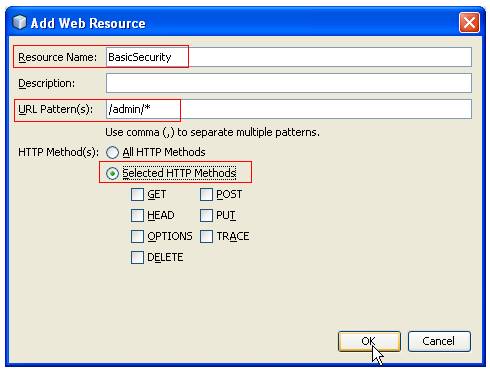Check the GET method checkbox
The image size is (490, 372).
137,194
